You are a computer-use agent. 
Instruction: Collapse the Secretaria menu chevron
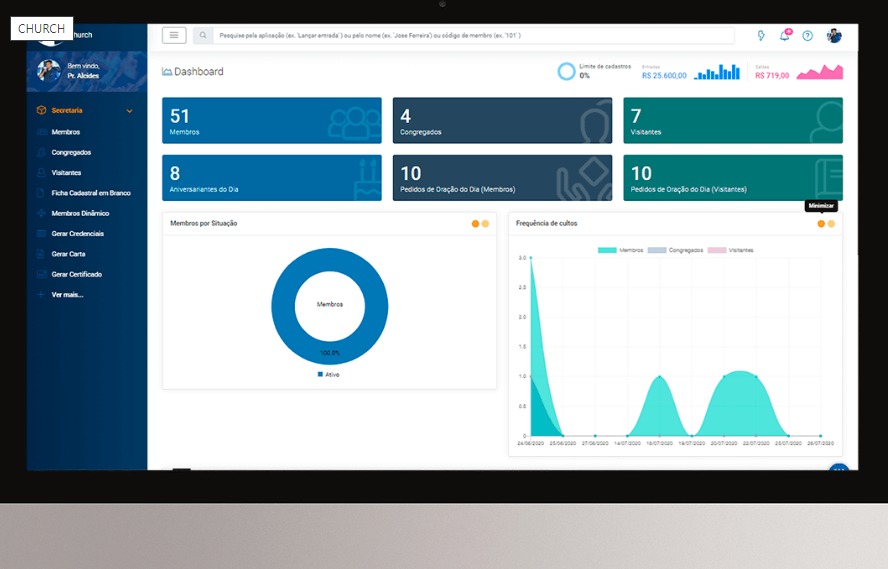click(x=129, y=111)
